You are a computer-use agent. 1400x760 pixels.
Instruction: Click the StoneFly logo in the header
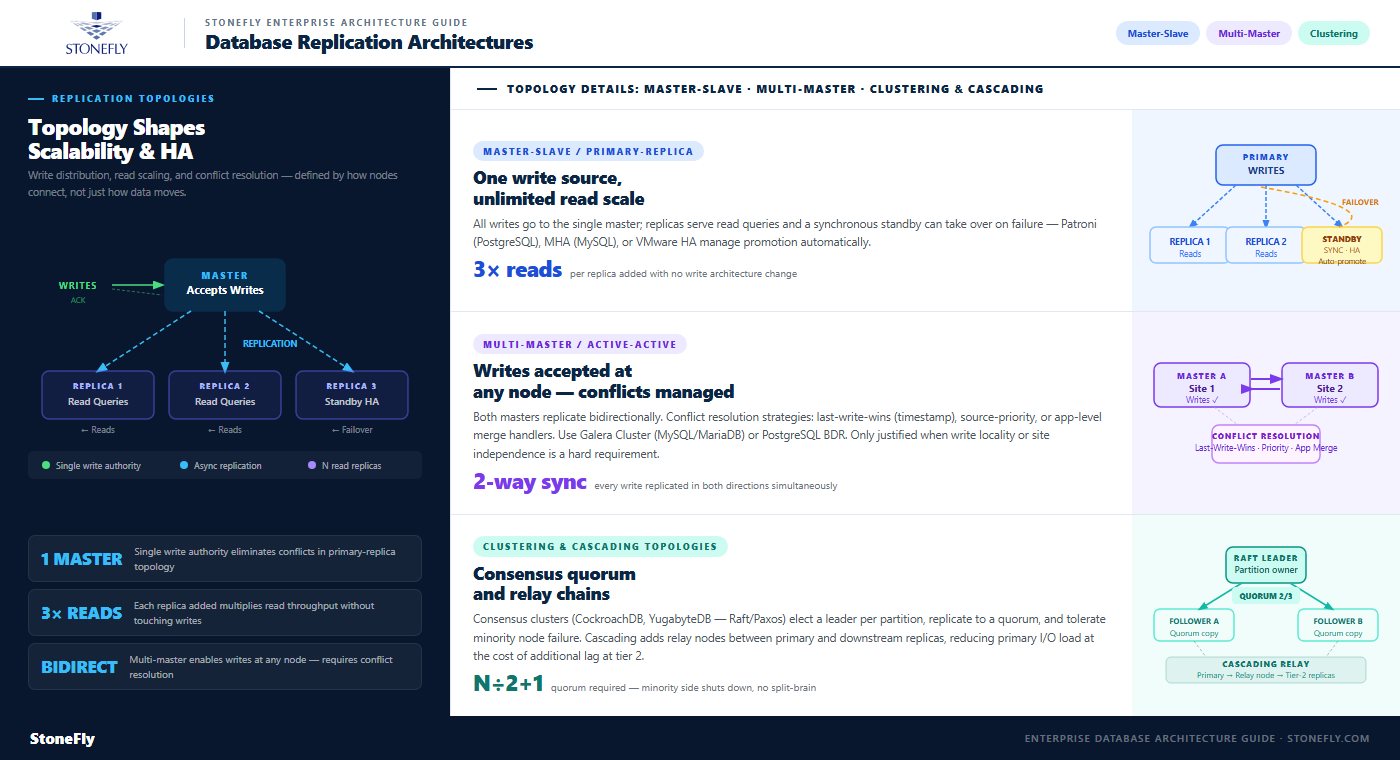[96, 33]
